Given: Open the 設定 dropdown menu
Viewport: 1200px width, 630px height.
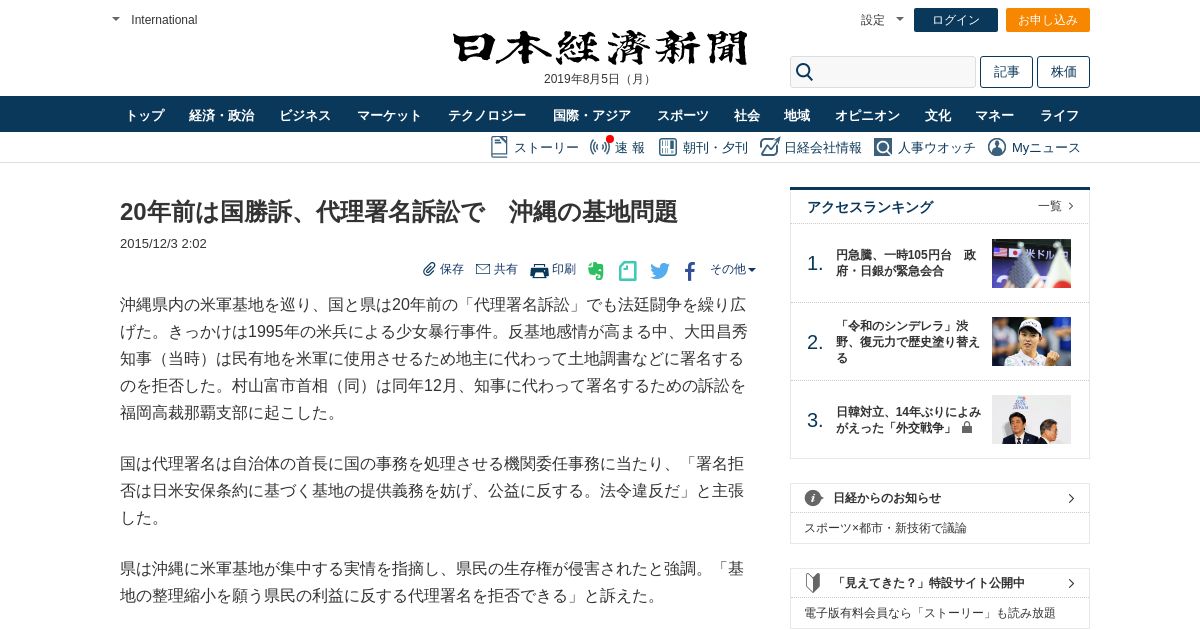Looking at the screenshot, I should pyautogui.click(x=882, y=20).
